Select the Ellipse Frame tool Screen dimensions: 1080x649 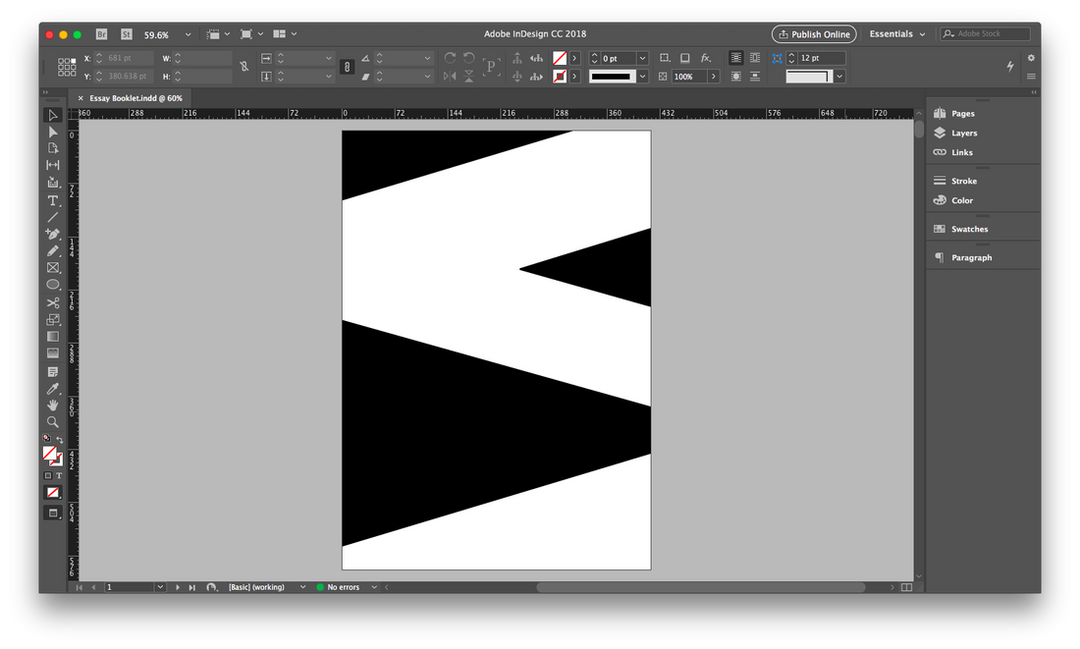(x=53, y=285)
